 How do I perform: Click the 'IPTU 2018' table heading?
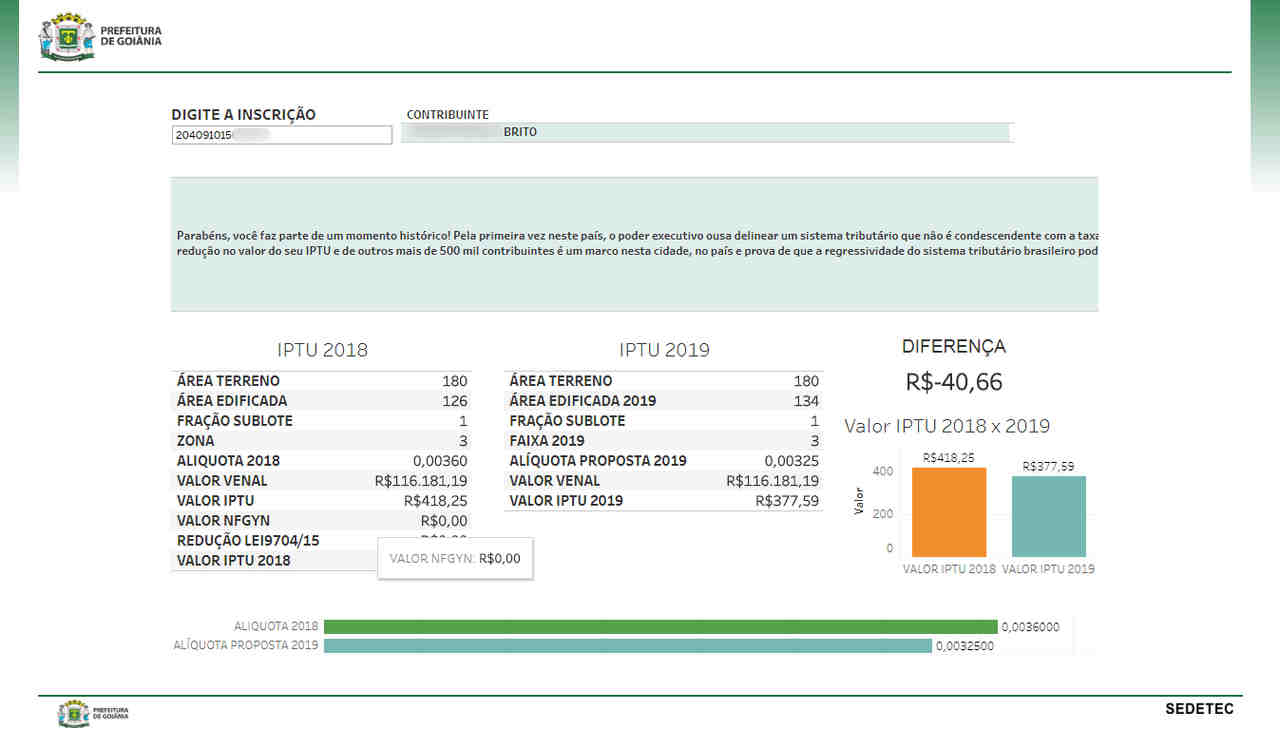322,350
